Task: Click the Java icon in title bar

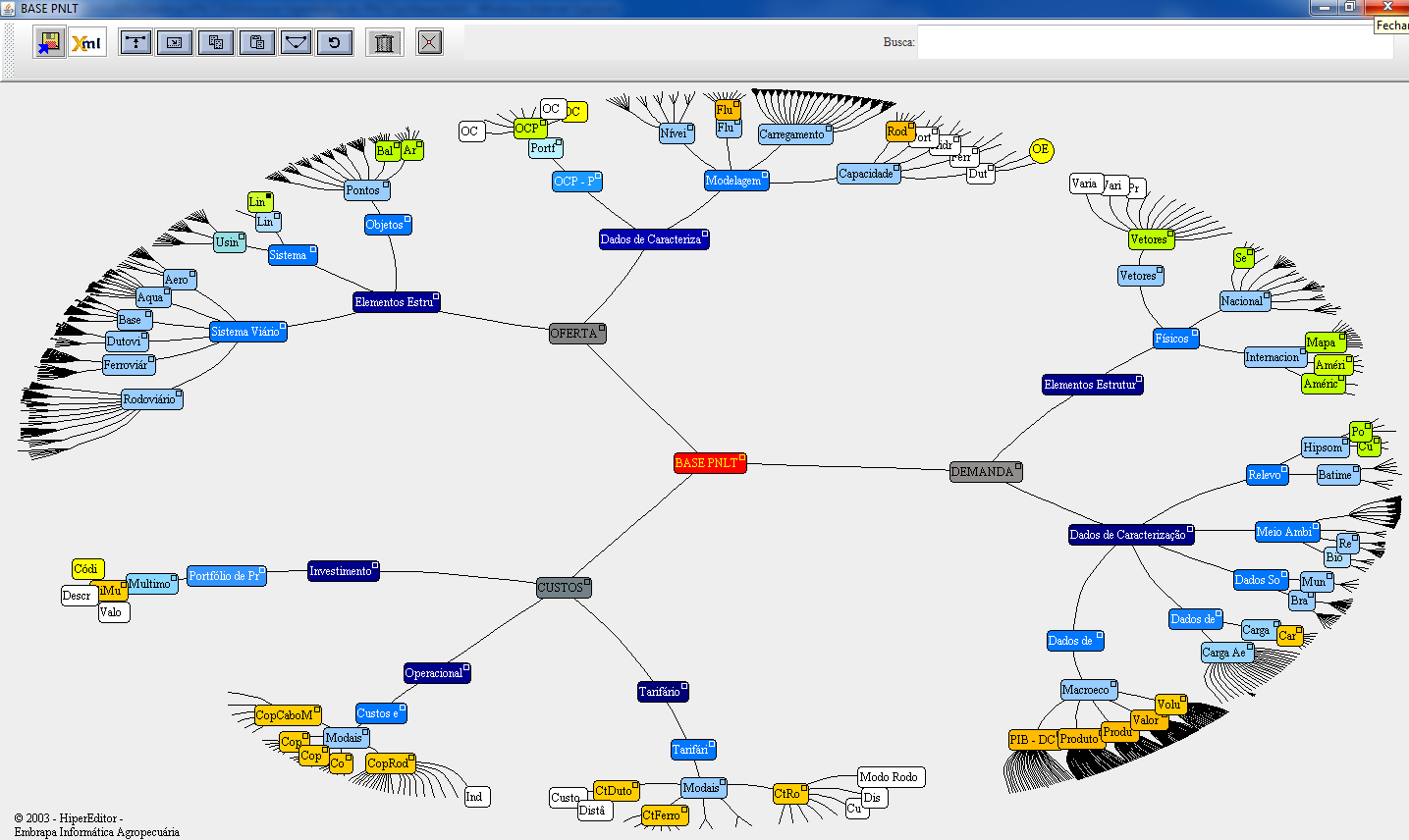Action: 9,8
